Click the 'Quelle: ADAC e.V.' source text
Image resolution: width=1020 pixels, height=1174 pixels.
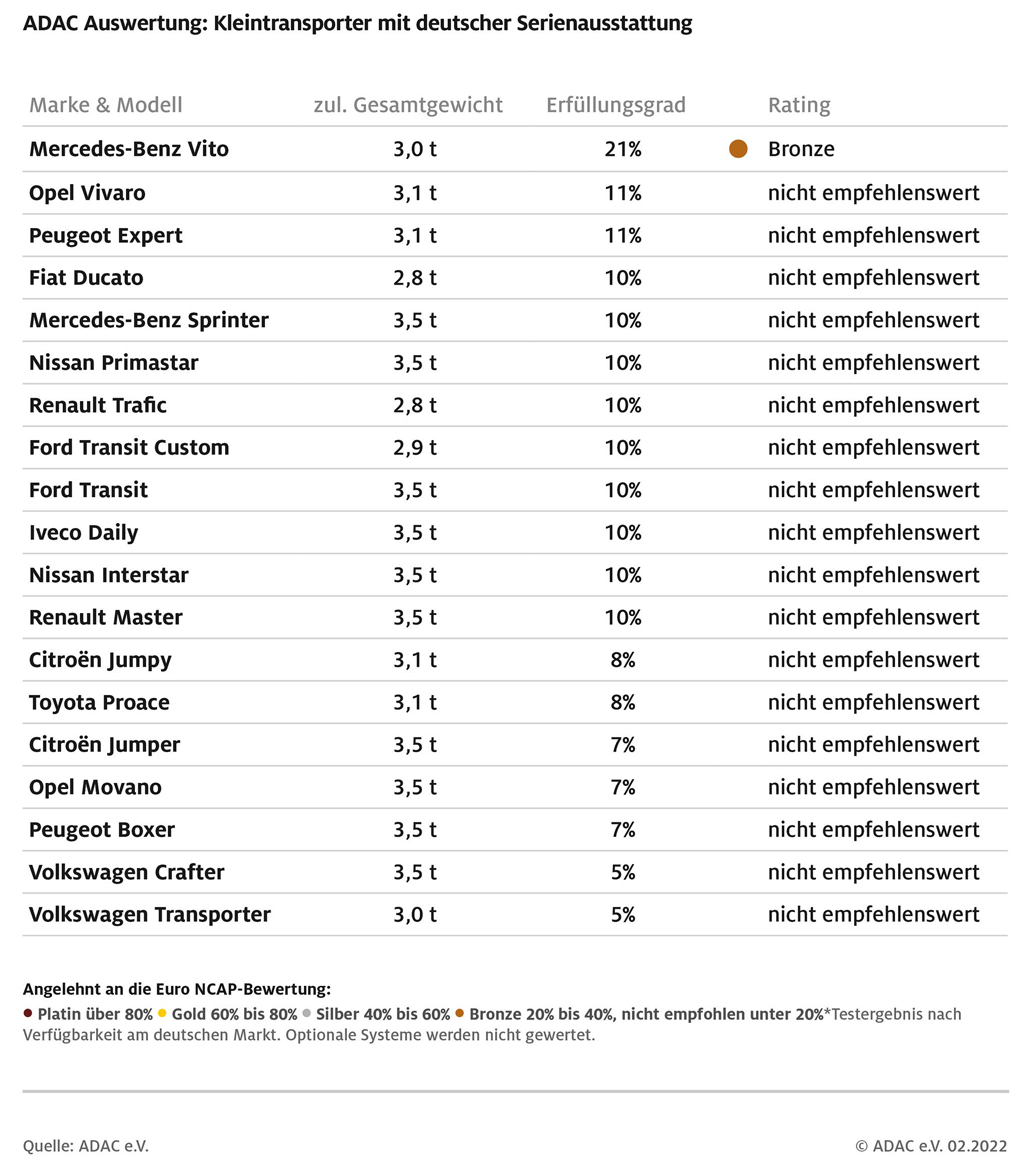point(86,1145)
